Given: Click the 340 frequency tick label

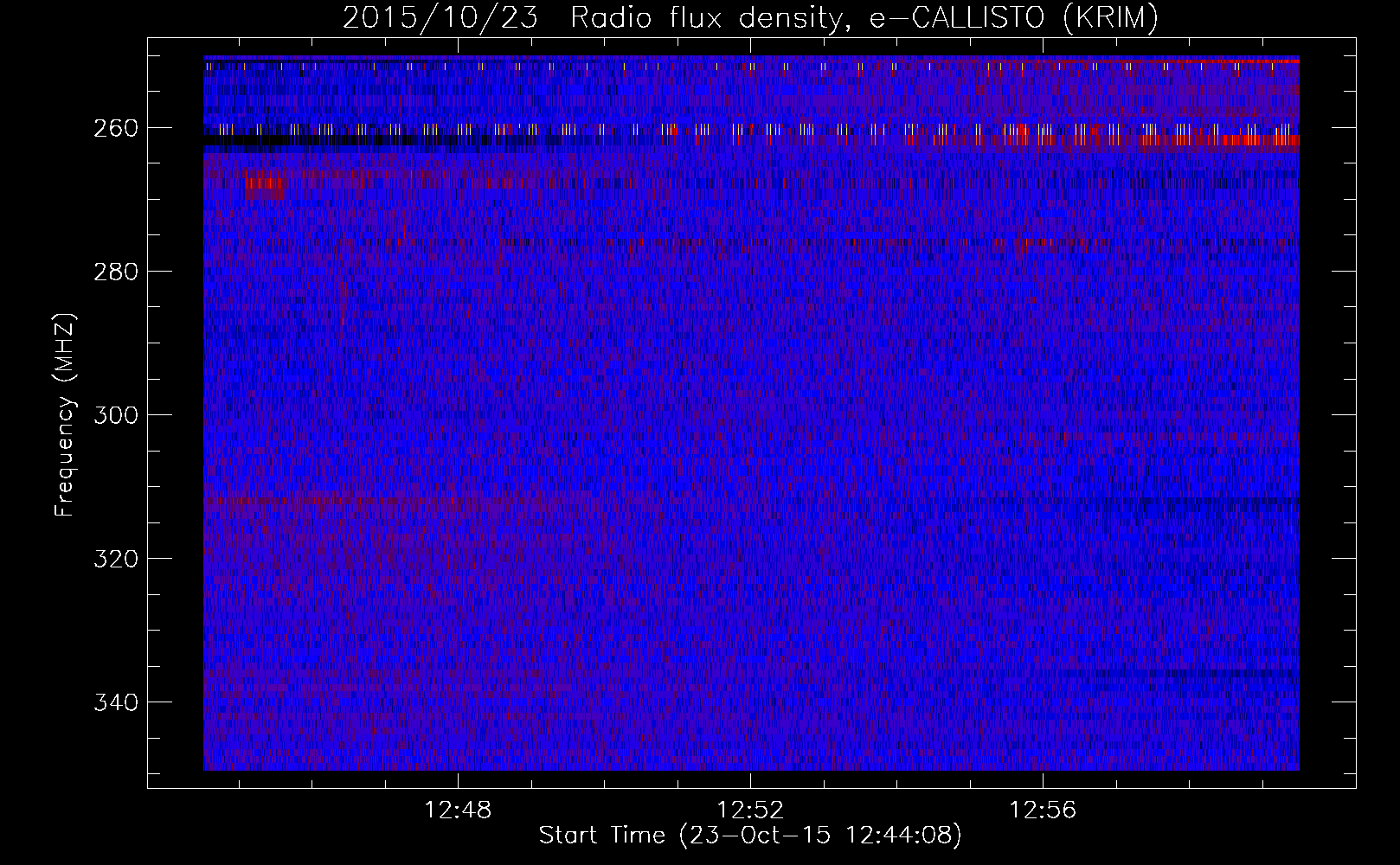Looking at the screenshot, I should 115,702.
